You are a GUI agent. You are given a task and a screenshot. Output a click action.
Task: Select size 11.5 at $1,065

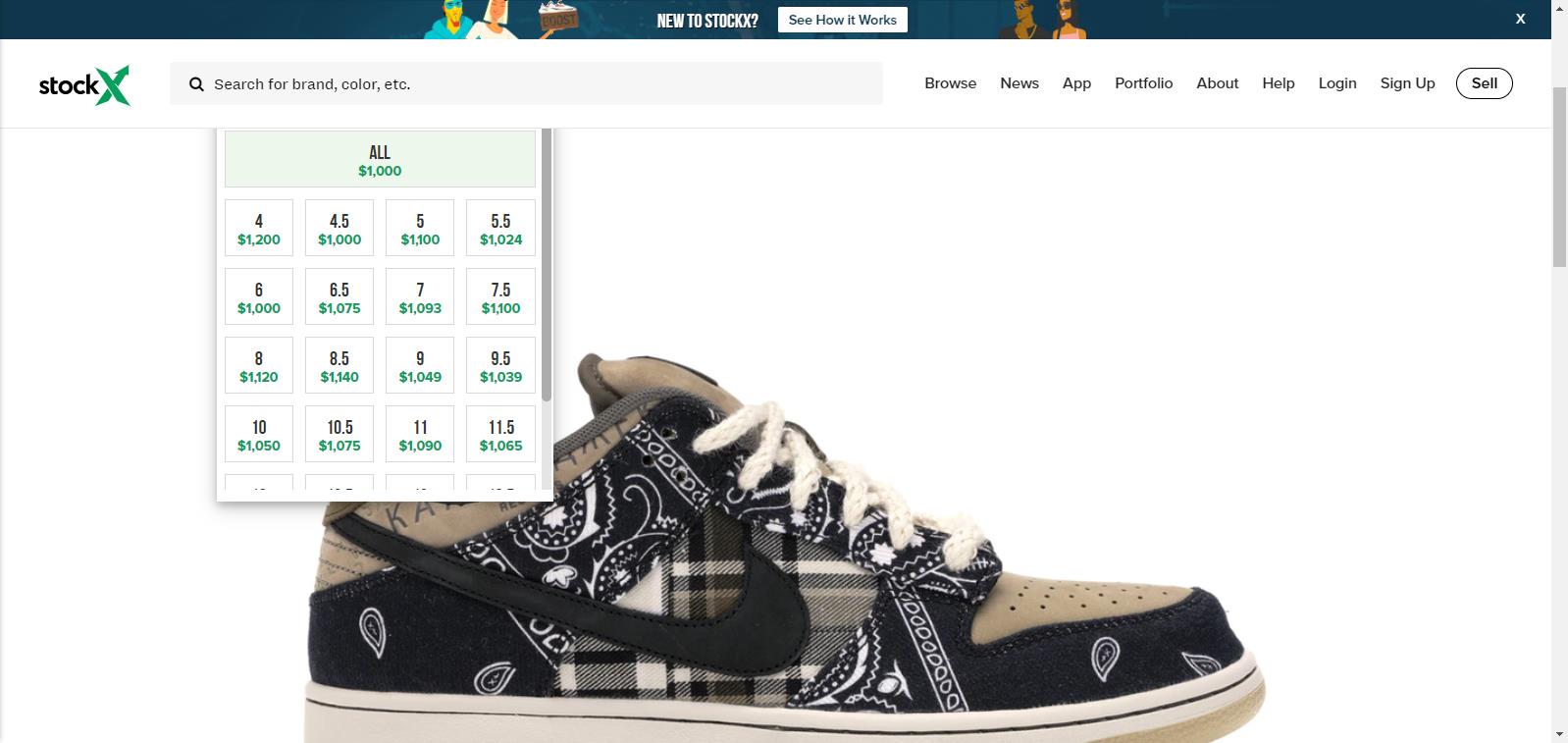click(500, 435)
